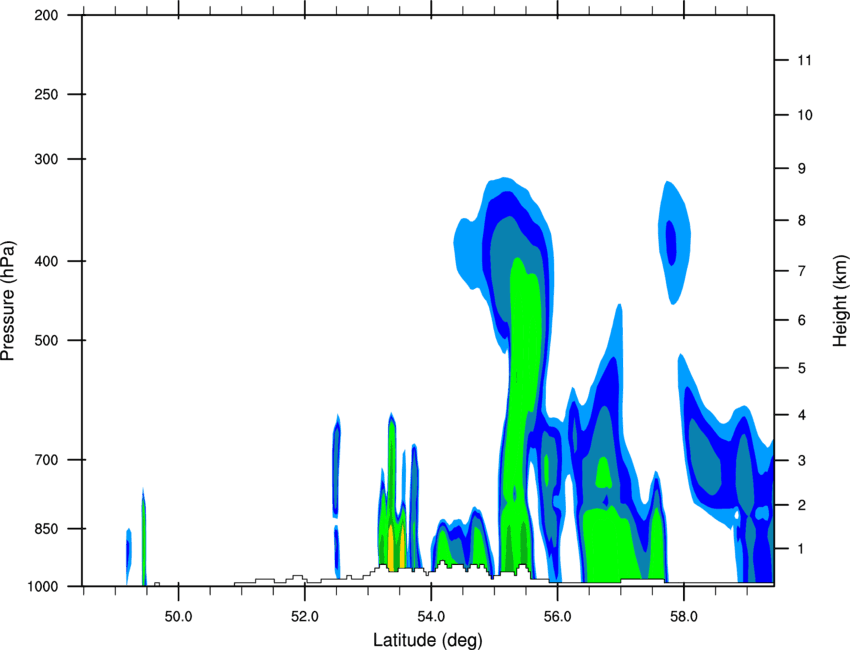Select the 300 pressure tick label

point(47,159)
